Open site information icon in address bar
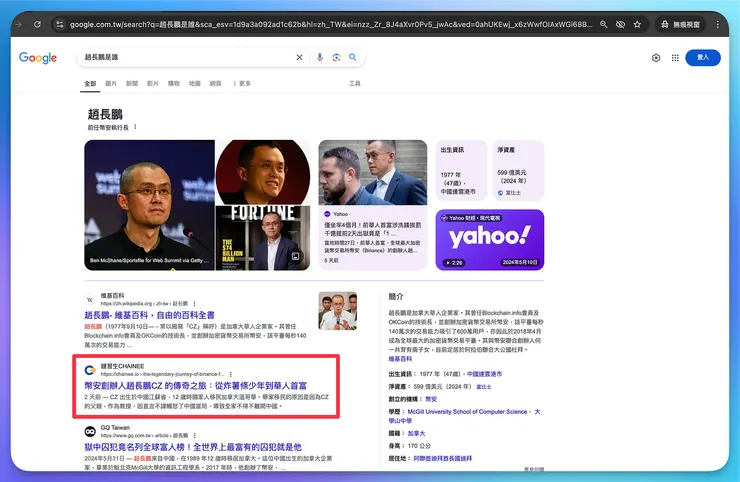Screen dimensions: 740x482 click(x=59, y=24)
